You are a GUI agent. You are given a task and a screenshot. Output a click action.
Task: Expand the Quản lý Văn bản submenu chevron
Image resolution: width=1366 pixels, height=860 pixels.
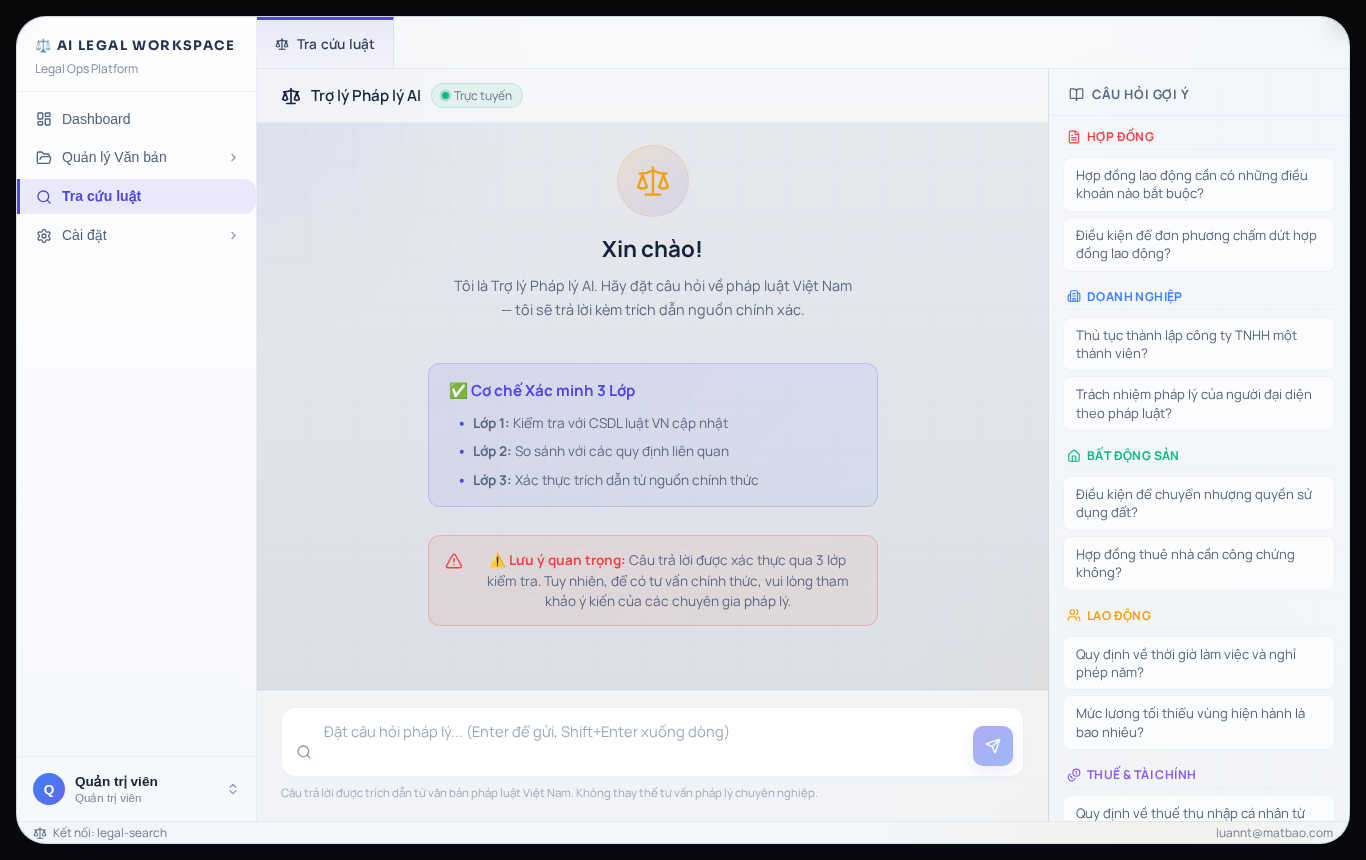233,157
